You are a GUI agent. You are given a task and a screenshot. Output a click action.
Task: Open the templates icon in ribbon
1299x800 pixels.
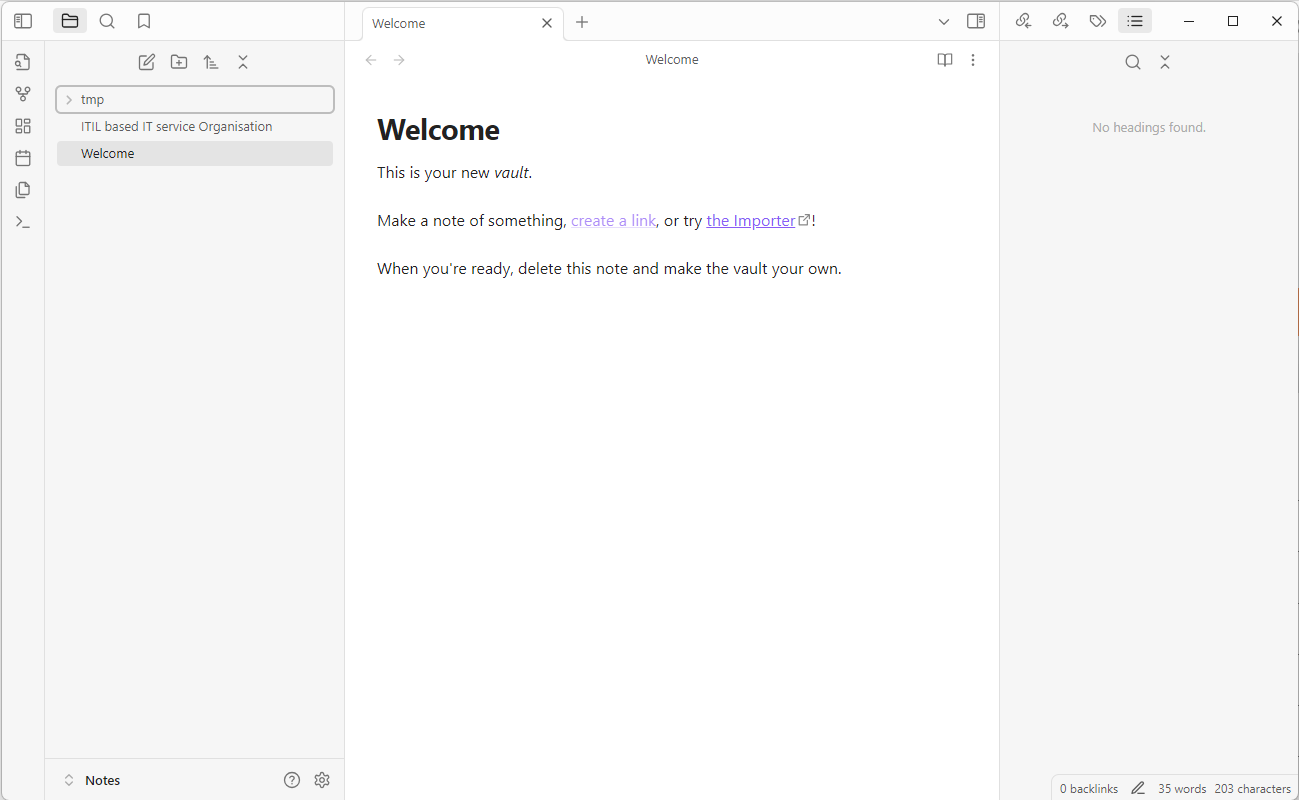23,190
